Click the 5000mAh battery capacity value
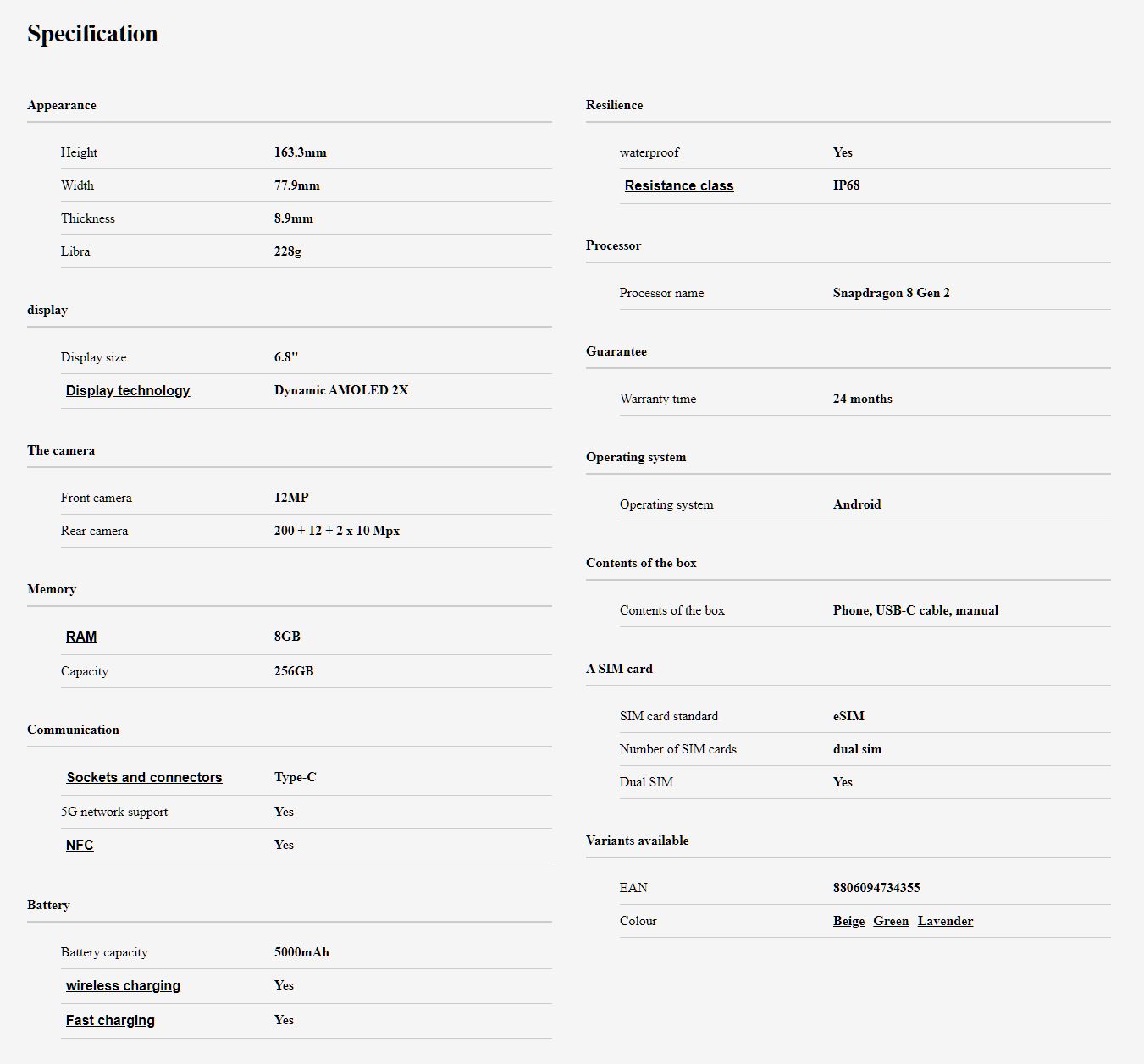 (x=301, y=952)
